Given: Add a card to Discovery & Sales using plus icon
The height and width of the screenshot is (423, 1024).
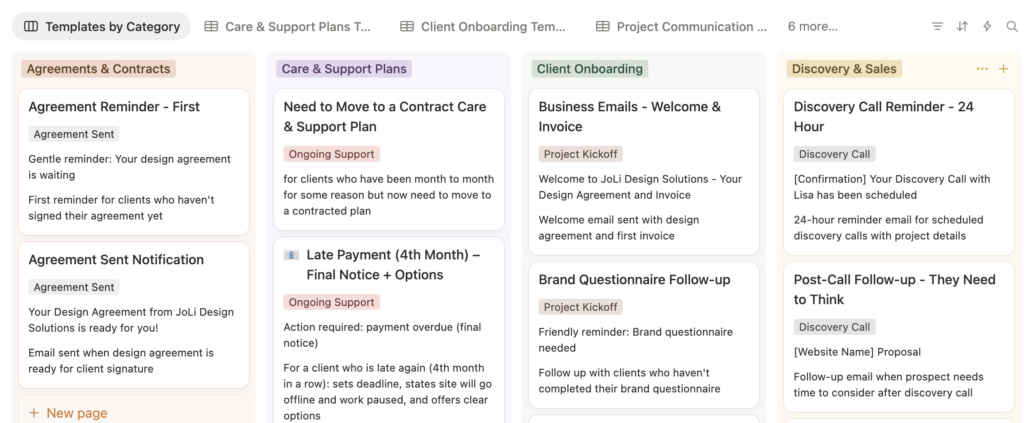Looking at the screenshot, I should 1003,69.
